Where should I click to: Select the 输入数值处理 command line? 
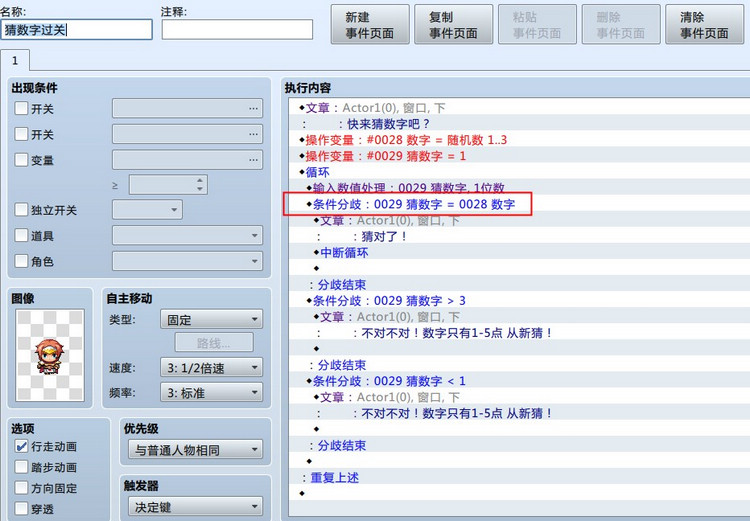[x=519, y=188]
